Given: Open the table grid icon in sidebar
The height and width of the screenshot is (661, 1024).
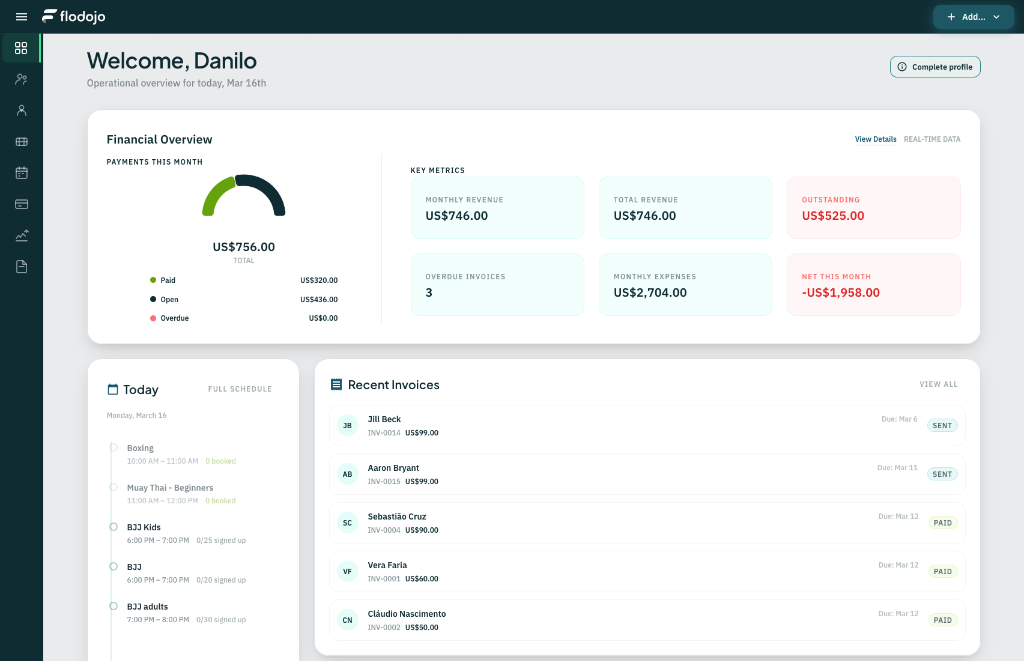Looking at the screenshot, I should click(21, 142).
